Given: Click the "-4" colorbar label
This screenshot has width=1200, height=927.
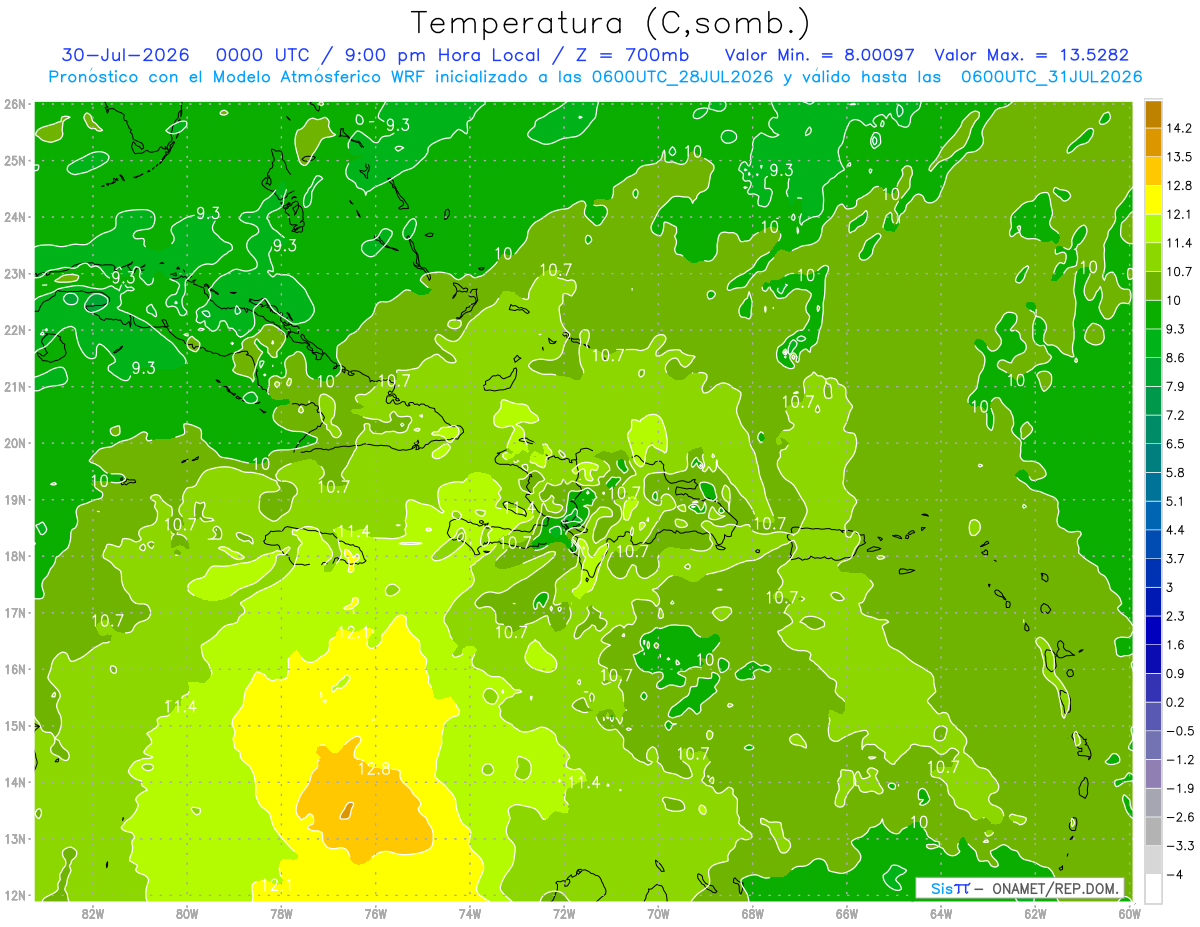Looking at the screenshot, I should [1173, 875].
